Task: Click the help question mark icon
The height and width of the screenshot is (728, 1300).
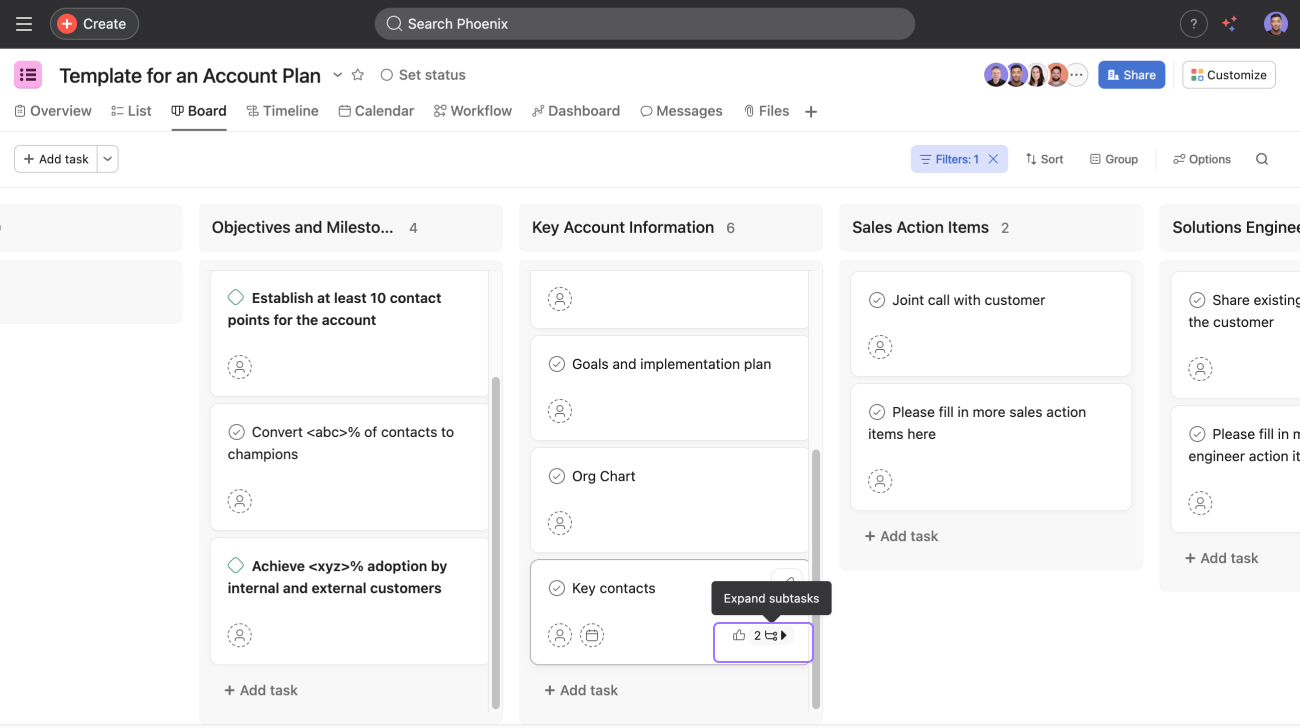Action: coord(1192,24)
